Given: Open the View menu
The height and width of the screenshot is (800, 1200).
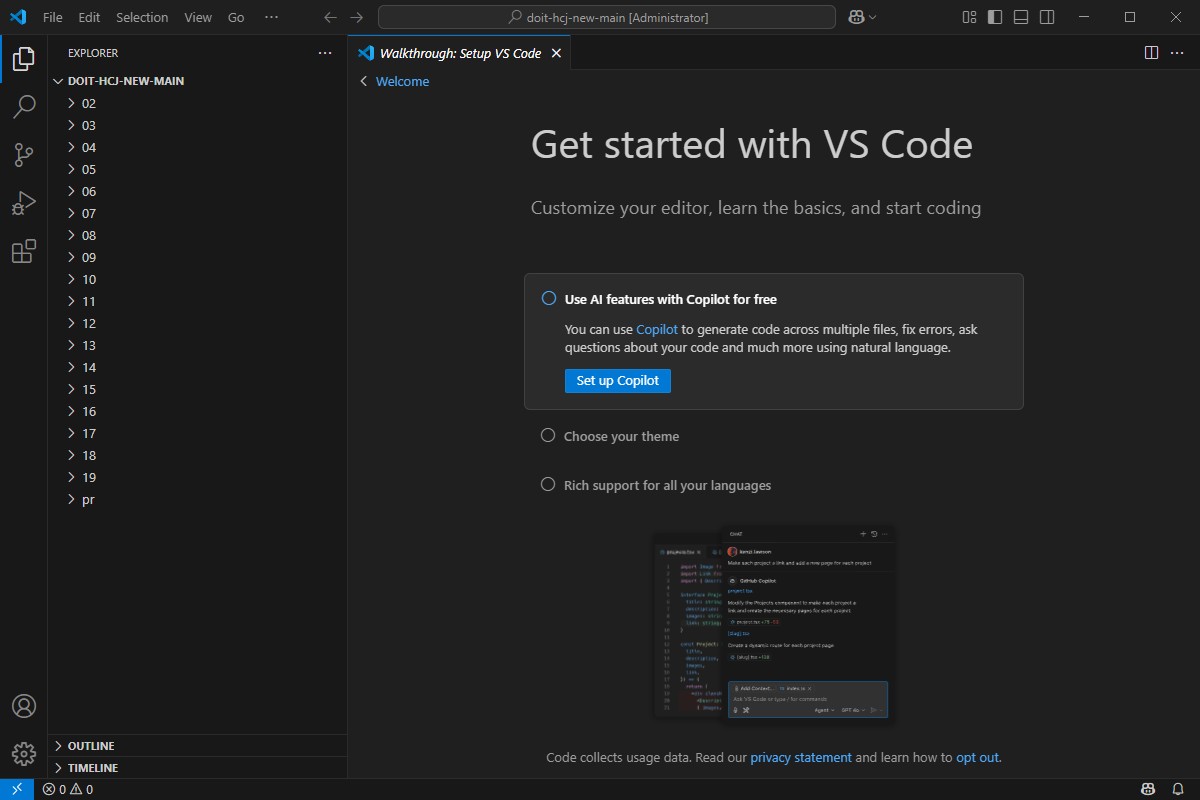Looking at the screenshot, I should click(x=198, y=17).
